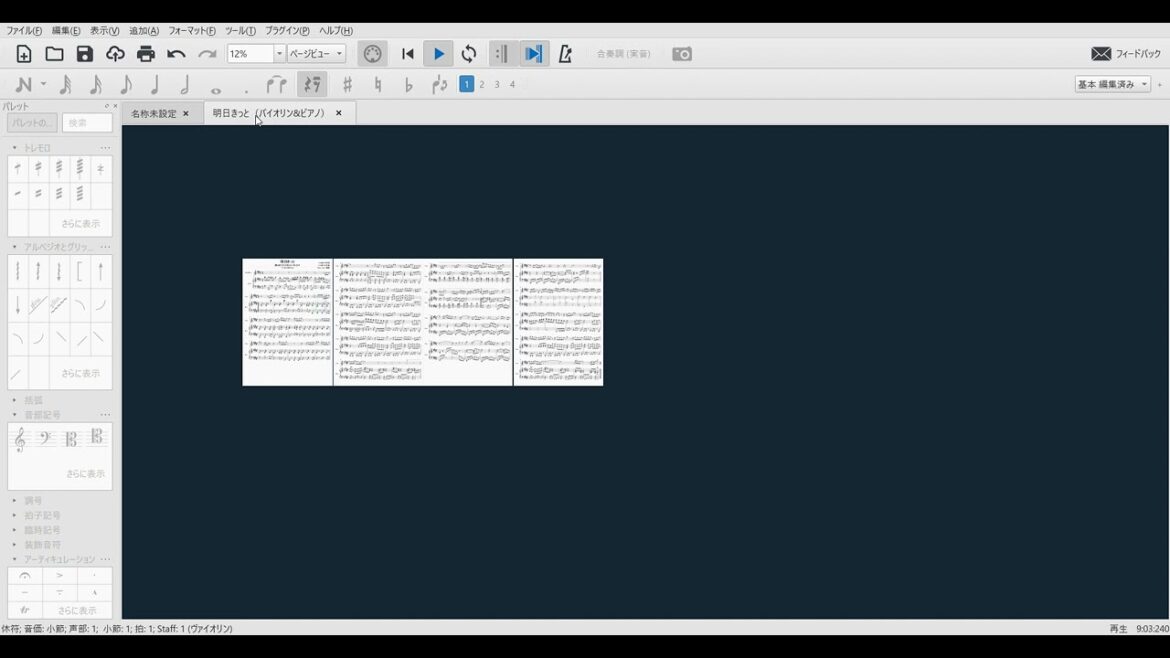The image size is (1170, 658).
Task: Select the quarter note duration
Action: point(155,85)
